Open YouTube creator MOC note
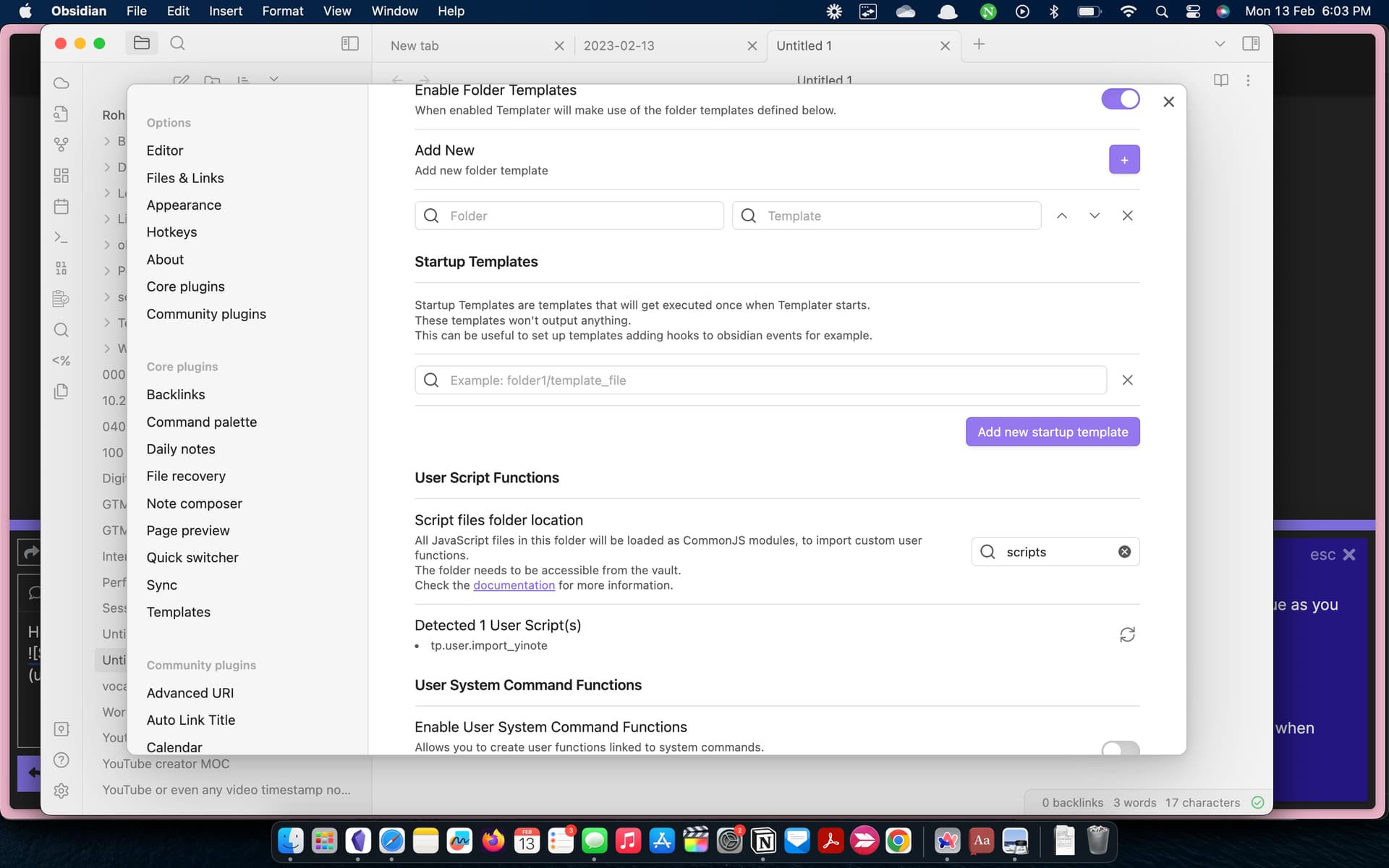 [166, 764]
